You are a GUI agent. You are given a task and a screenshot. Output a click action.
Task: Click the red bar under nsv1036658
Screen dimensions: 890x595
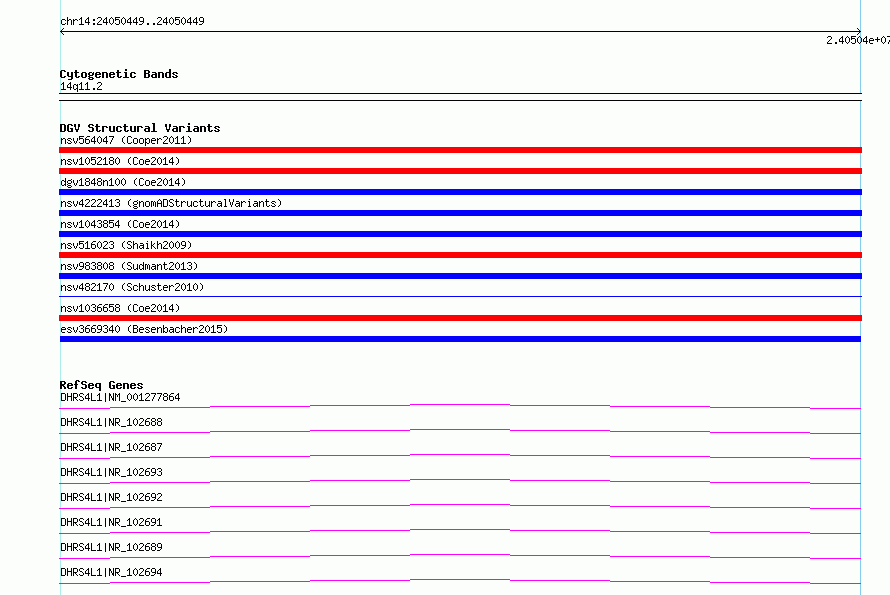coord(460,318)
